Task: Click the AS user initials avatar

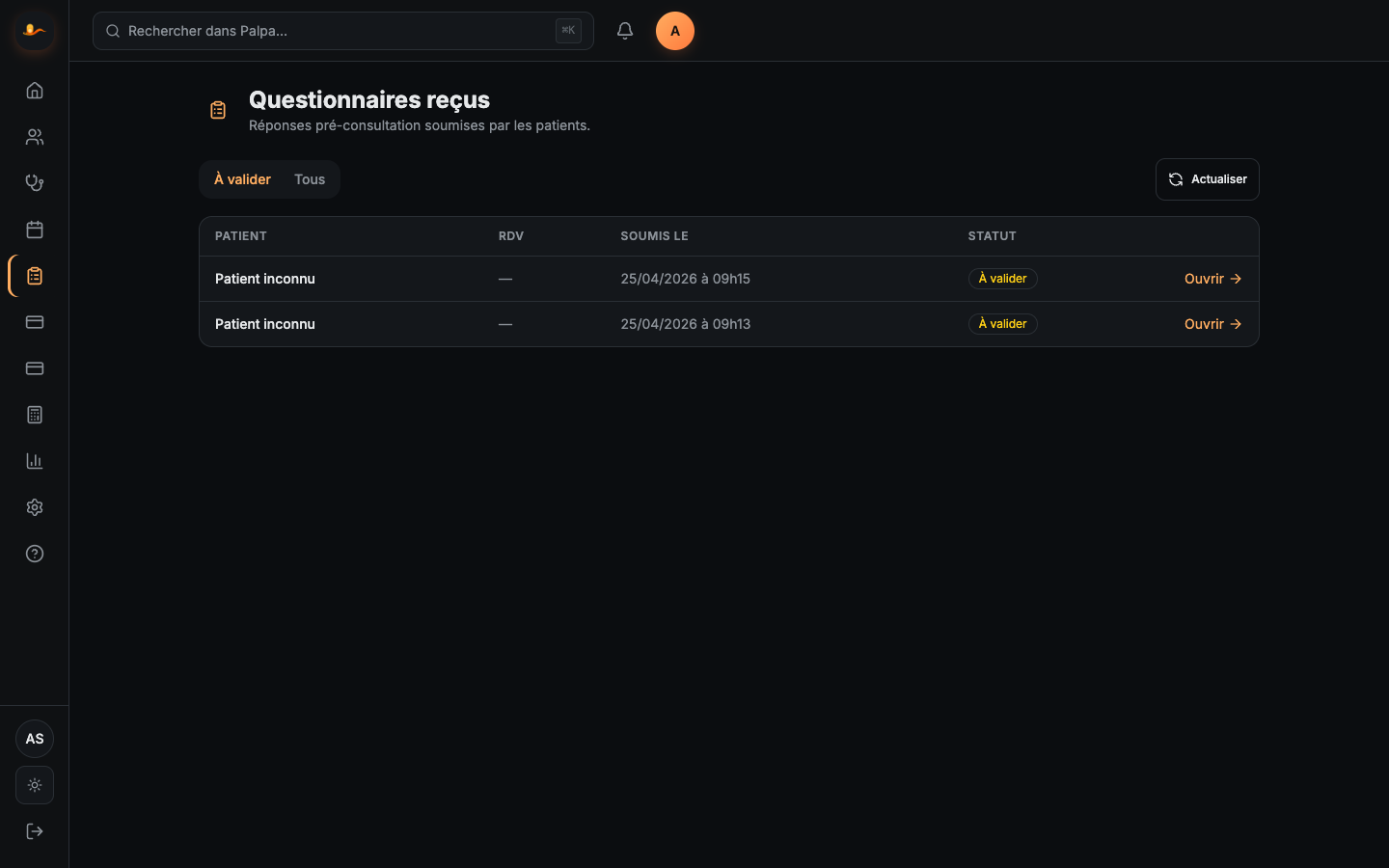Action: click(35, 739)
